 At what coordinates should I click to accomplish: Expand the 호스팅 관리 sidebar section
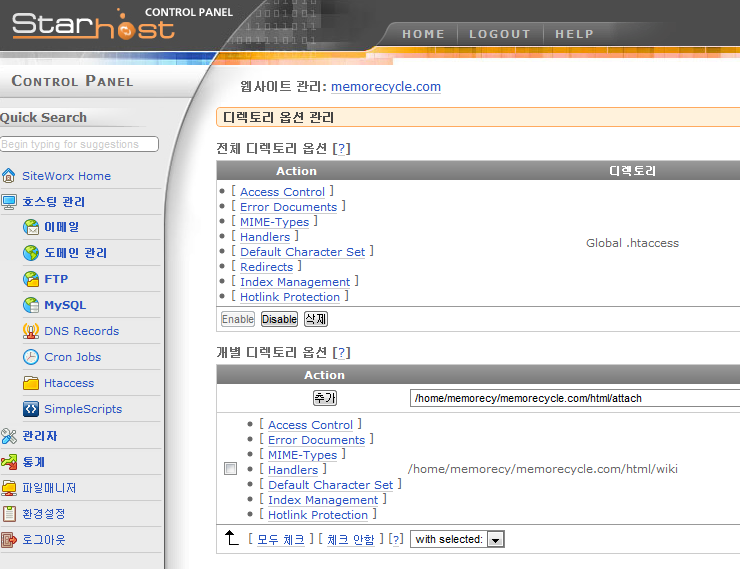pos(53,201)
